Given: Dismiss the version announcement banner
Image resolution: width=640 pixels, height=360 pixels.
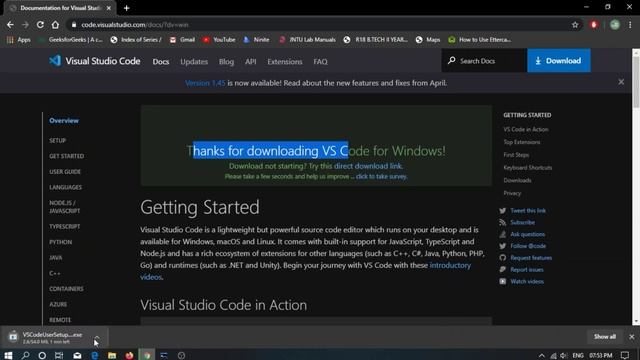Looking at the screenshot, I should [x=621, y=82].
